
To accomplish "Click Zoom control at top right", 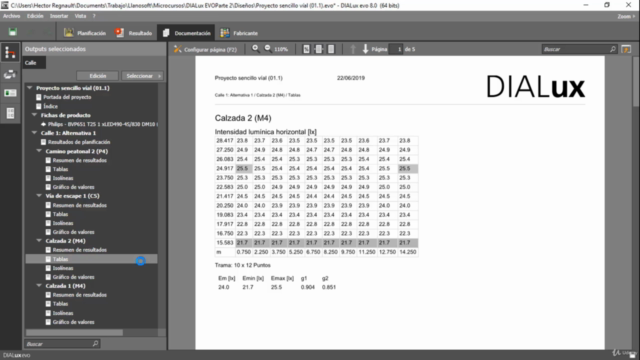I will tap(626, 16).
